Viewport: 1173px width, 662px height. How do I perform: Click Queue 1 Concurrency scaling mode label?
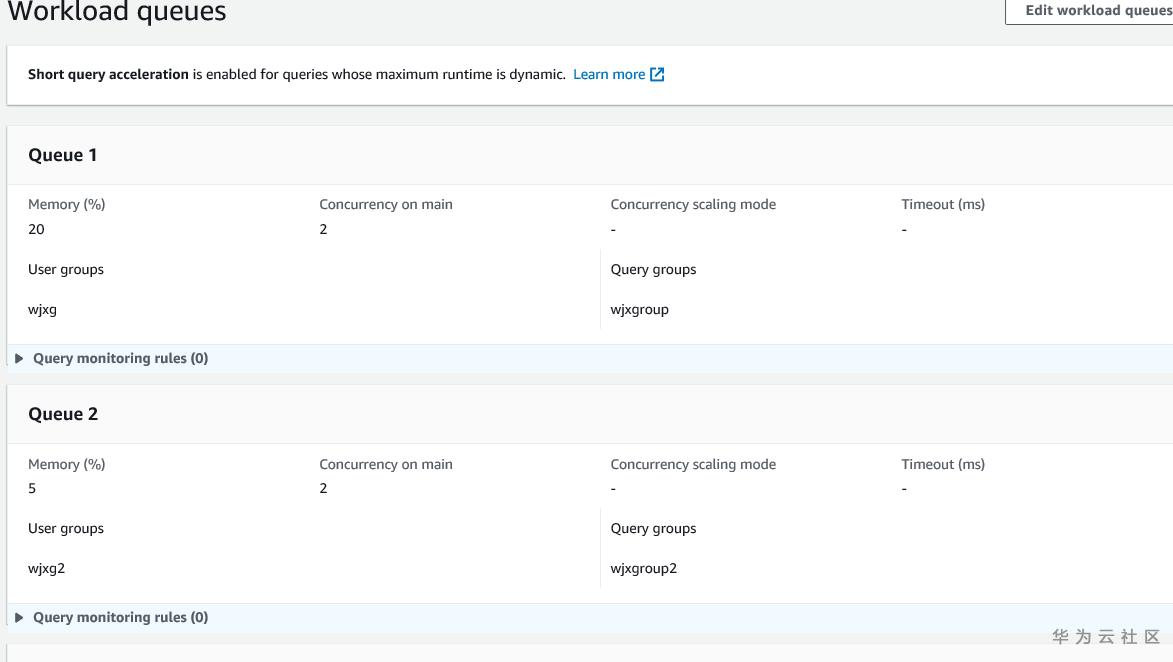692,204
